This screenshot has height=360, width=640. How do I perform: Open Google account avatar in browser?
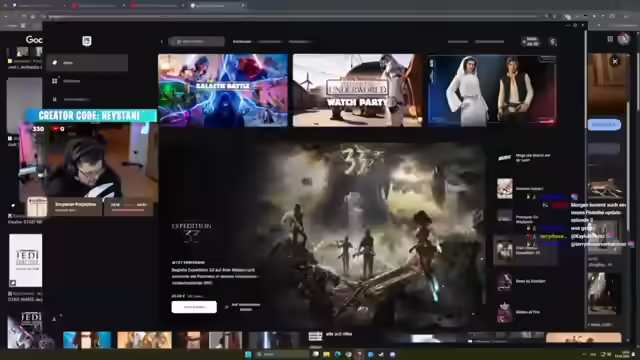click(623, 39)
